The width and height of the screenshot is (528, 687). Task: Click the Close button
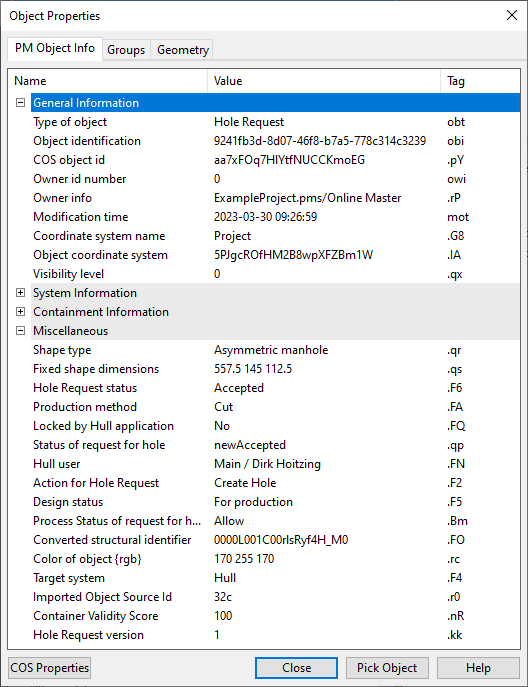296,668
